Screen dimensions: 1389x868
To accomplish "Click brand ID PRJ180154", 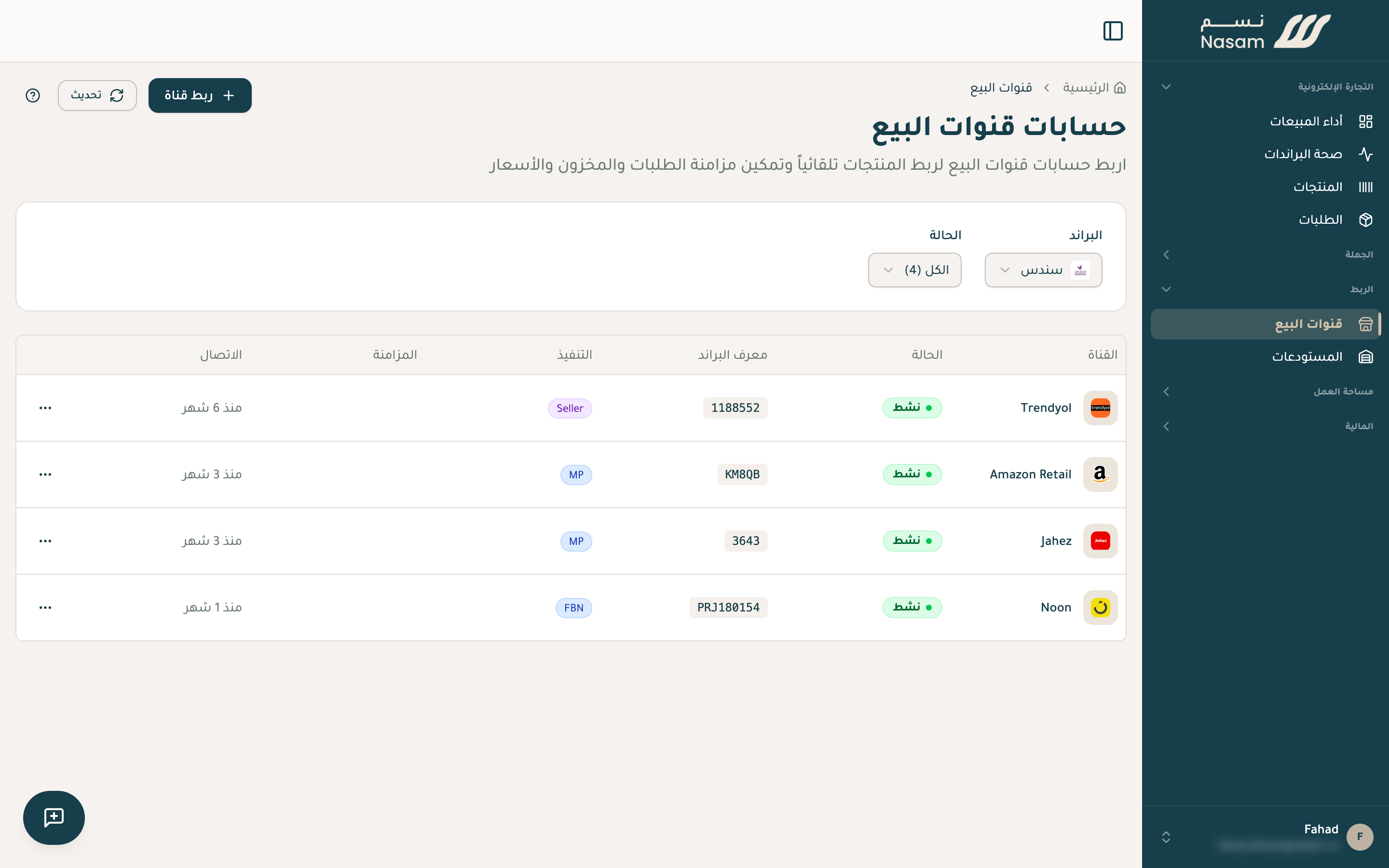I will pos(728,608).
